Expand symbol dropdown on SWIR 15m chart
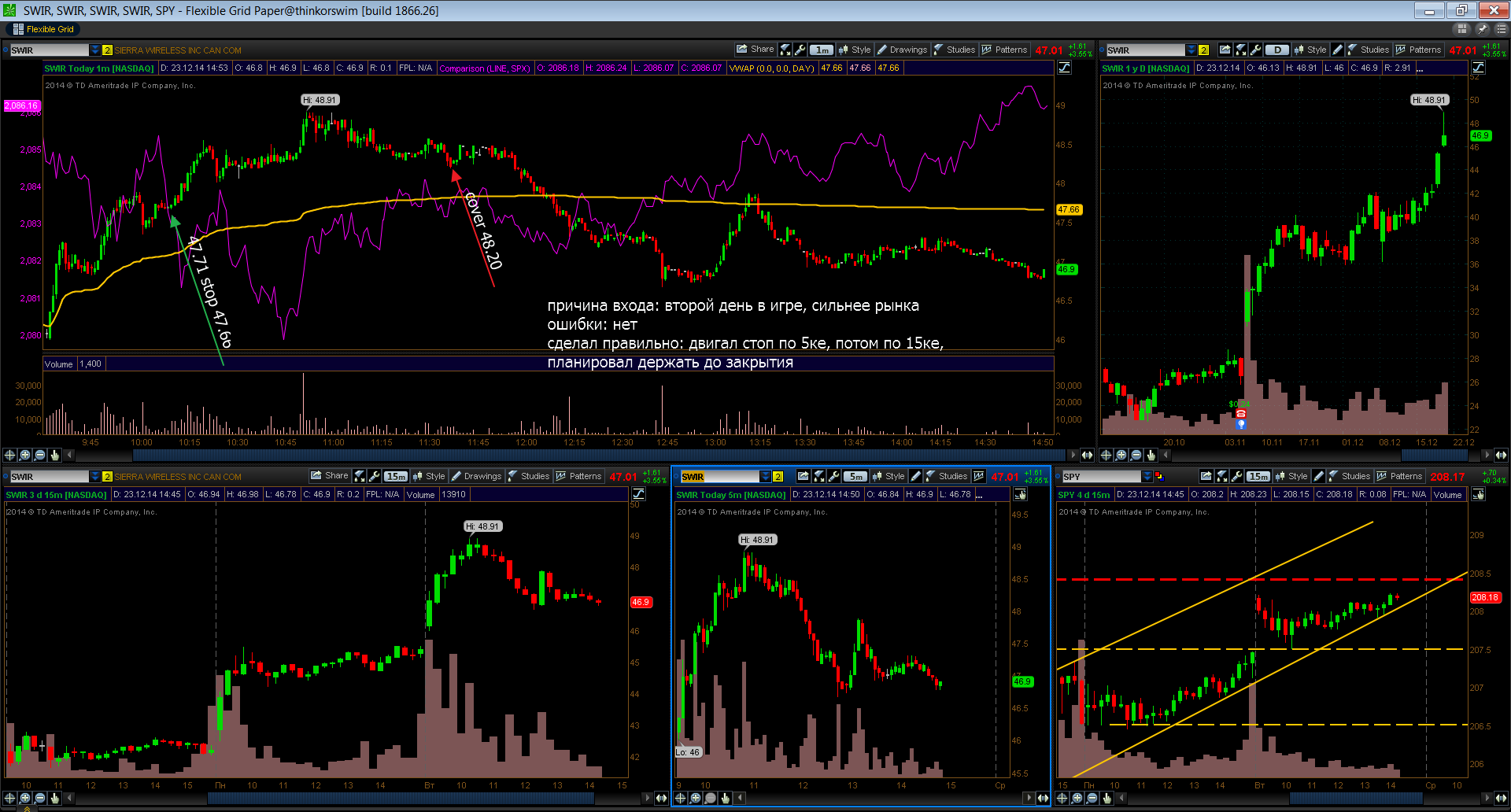This screenshot has height=812, width=1511. (x=95, y=477)
